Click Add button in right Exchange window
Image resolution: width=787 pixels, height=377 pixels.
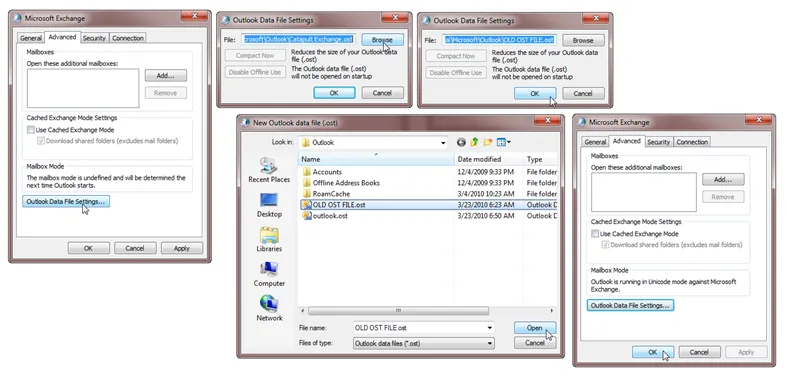coord(723,179)
